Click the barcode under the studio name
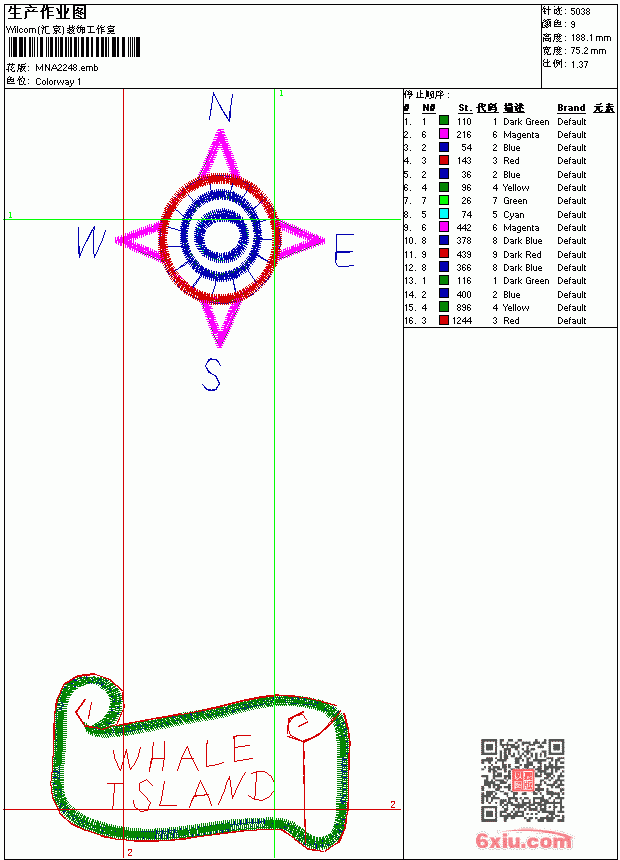This screenshot has height=860, width=620. coord(74,47)
